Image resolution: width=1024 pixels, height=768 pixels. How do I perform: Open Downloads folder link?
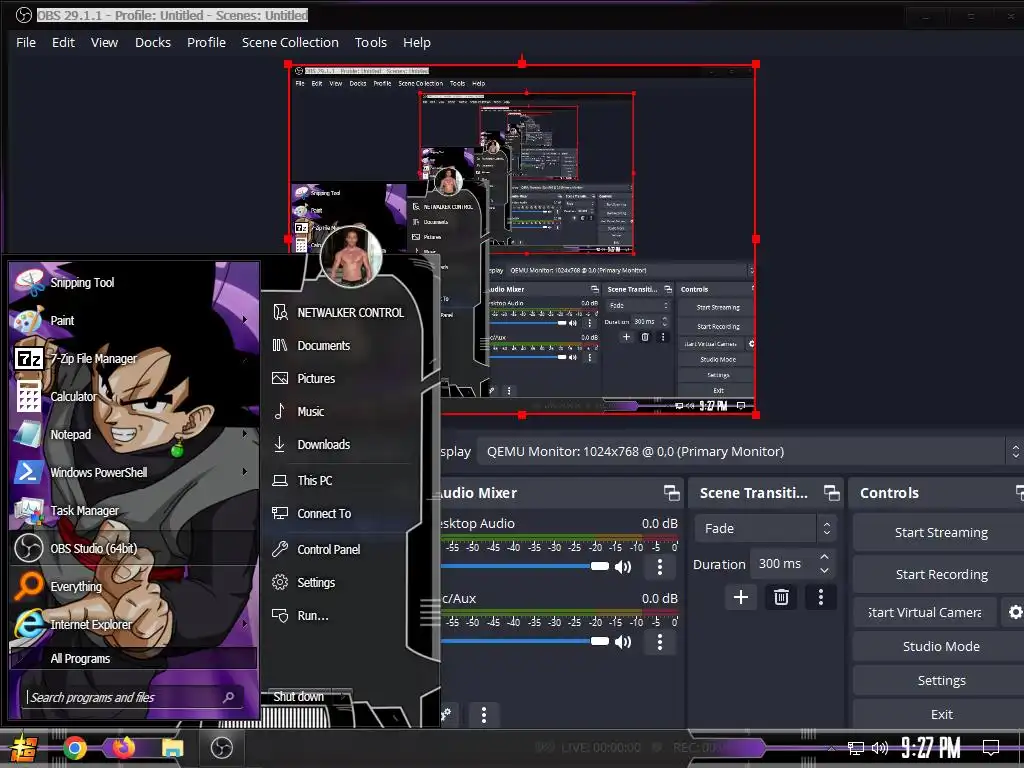point(324,444)
